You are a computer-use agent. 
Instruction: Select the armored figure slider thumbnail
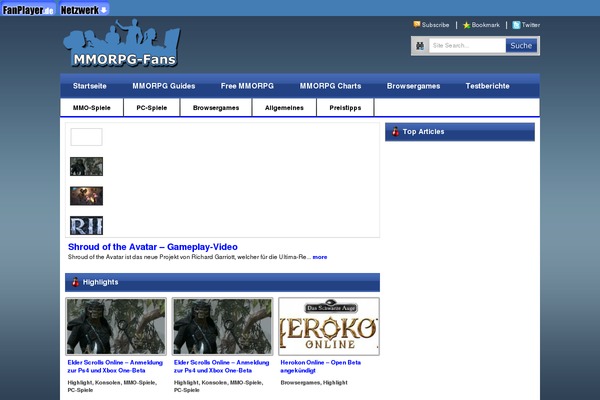86,167
